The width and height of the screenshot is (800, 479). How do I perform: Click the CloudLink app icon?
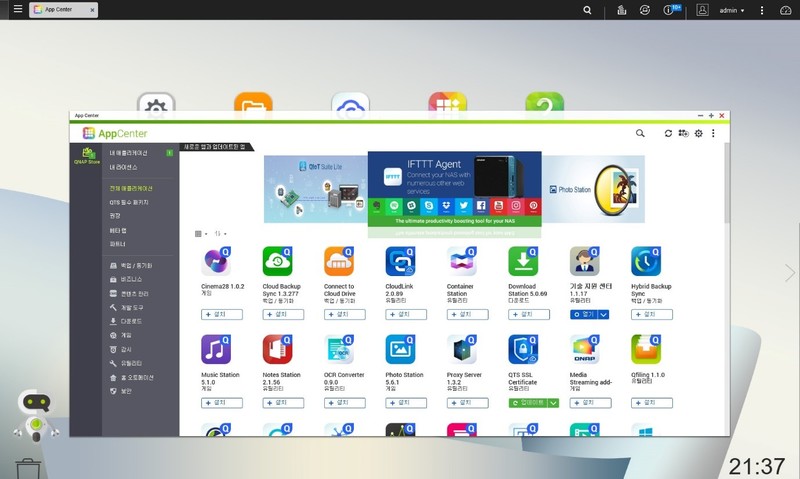pos(401,261)
